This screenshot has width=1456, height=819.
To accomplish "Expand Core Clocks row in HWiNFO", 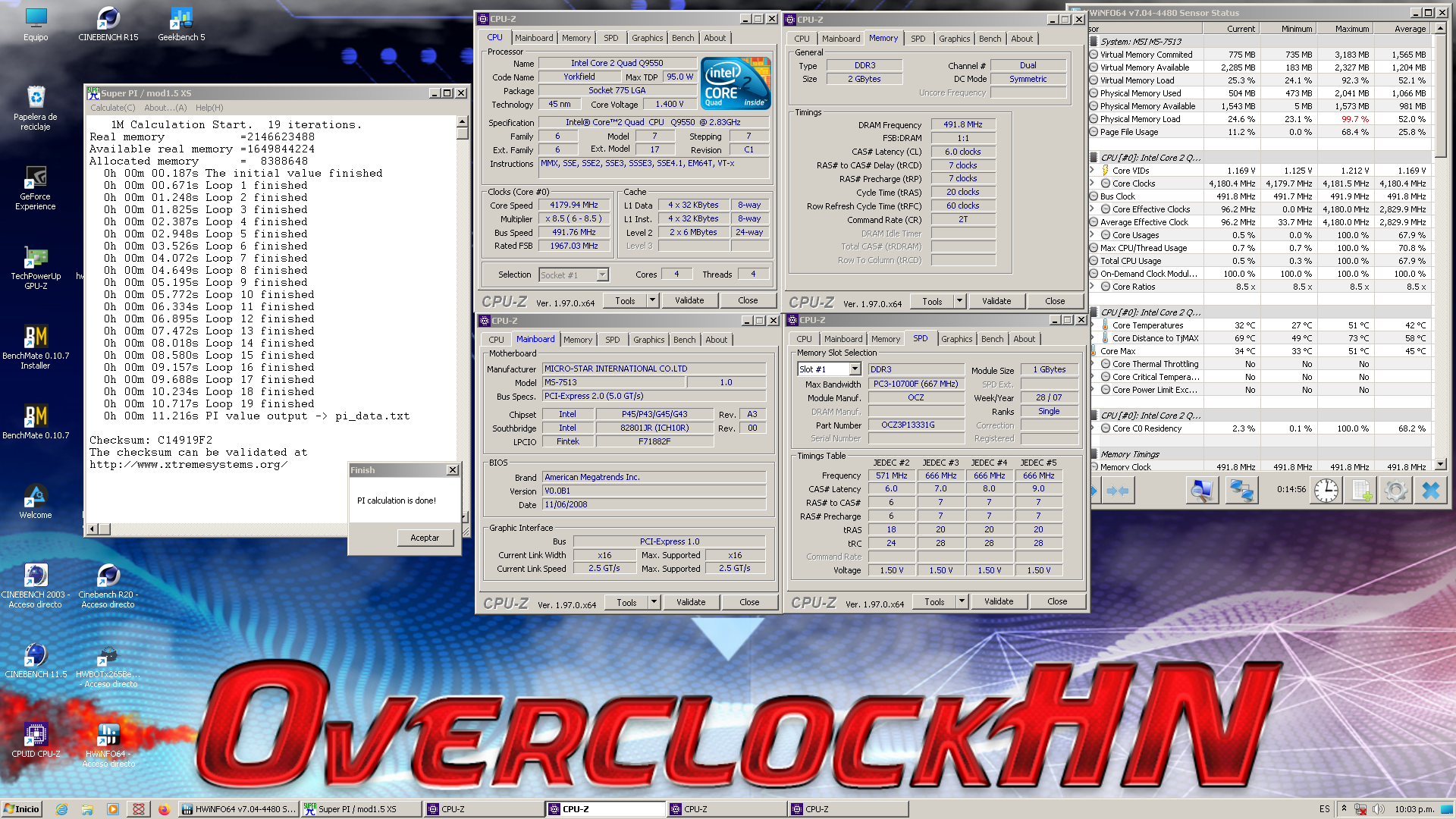I will coord(1092,184).
